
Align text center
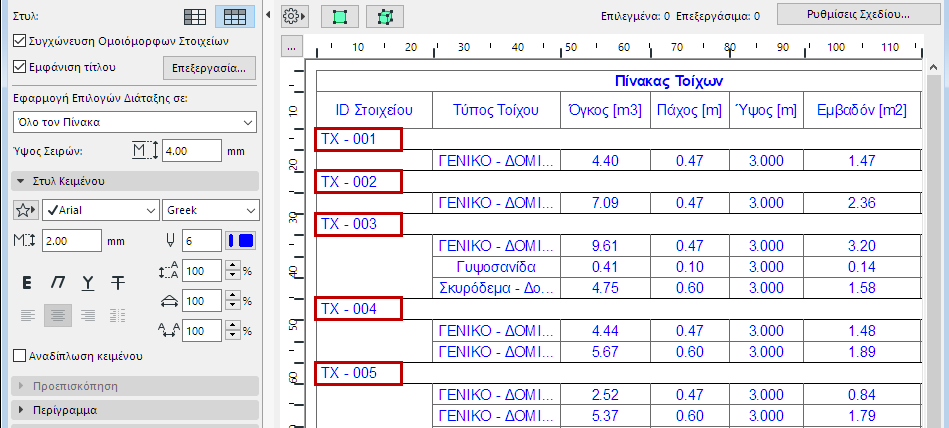click(x=58, y=315)
